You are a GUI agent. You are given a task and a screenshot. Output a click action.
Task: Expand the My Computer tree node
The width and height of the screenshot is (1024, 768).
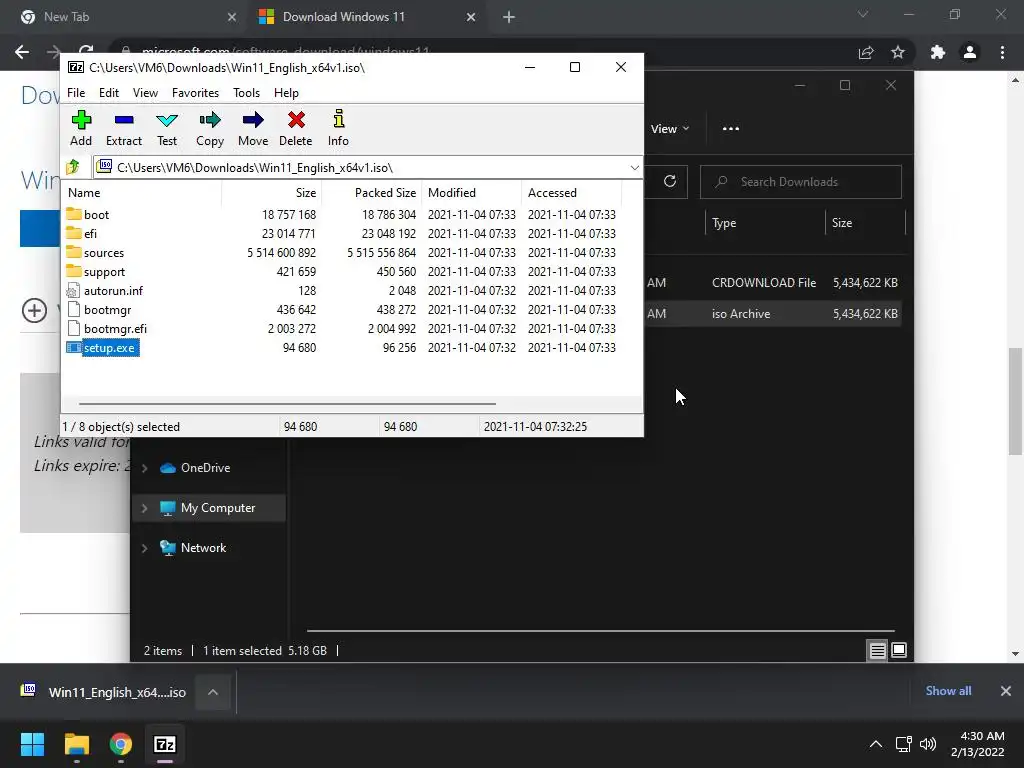click(x=145, y=508)
